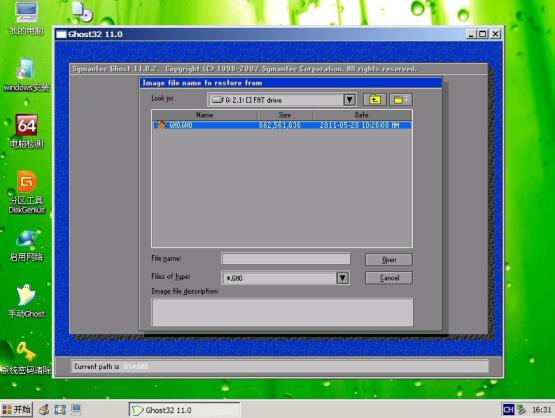
Task: Click the Open button
Action: 389,259
